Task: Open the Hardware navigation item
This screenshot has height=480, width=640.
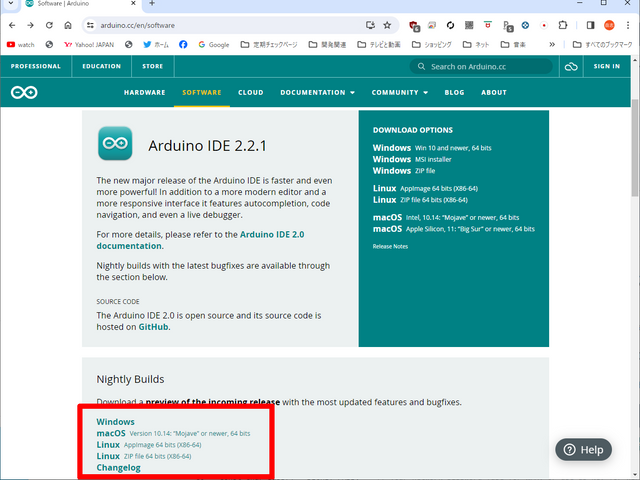Action: click(x=144, y=92)
